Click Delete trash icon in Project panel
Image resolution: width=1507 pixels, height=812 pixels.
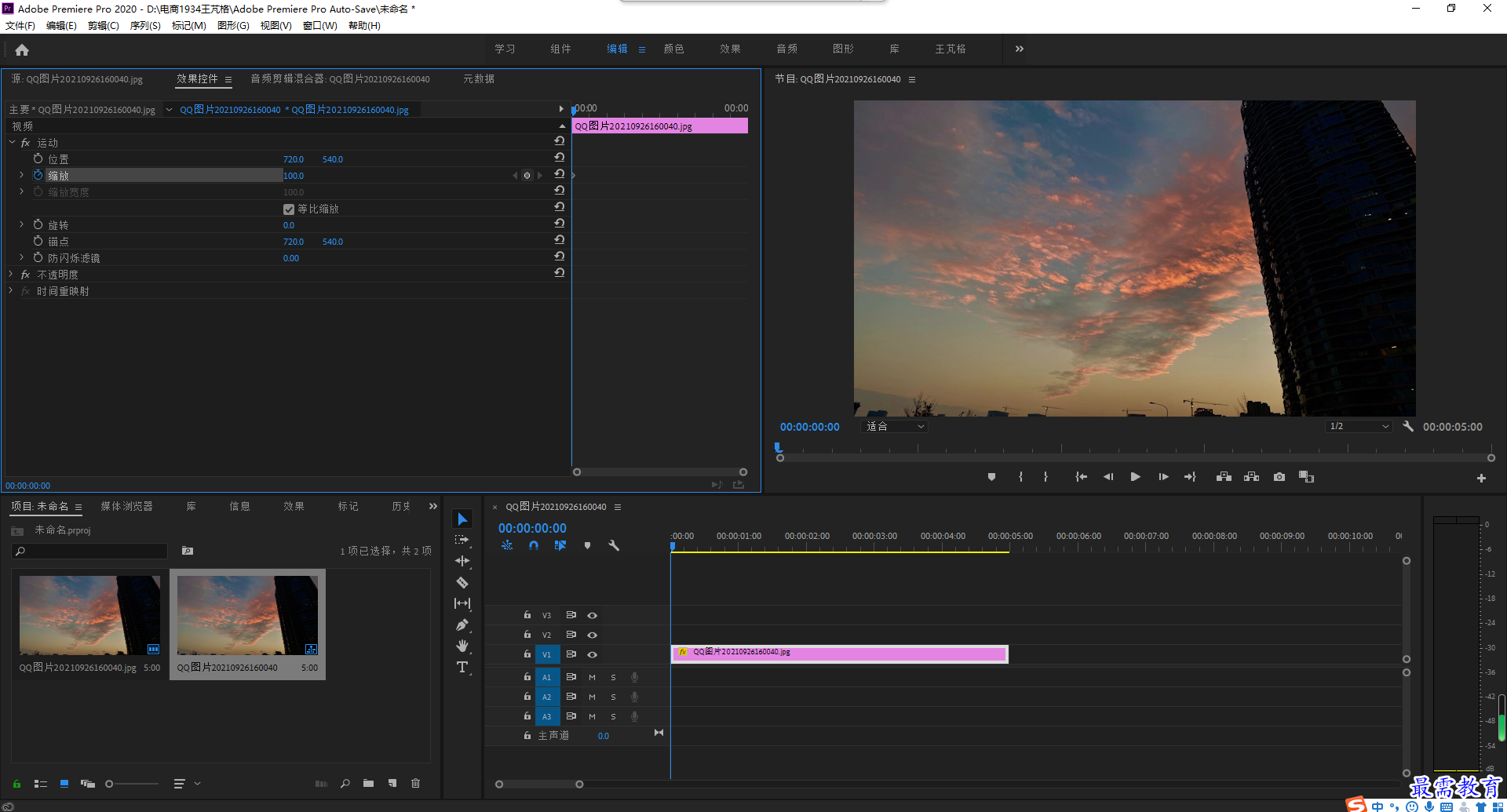tap(416, 783)
